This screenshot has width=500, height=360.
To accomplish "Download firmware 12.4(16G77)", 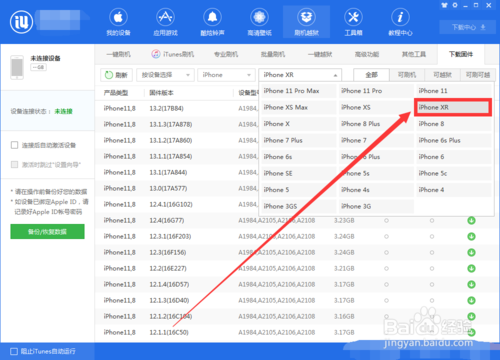I will [471, 220].
